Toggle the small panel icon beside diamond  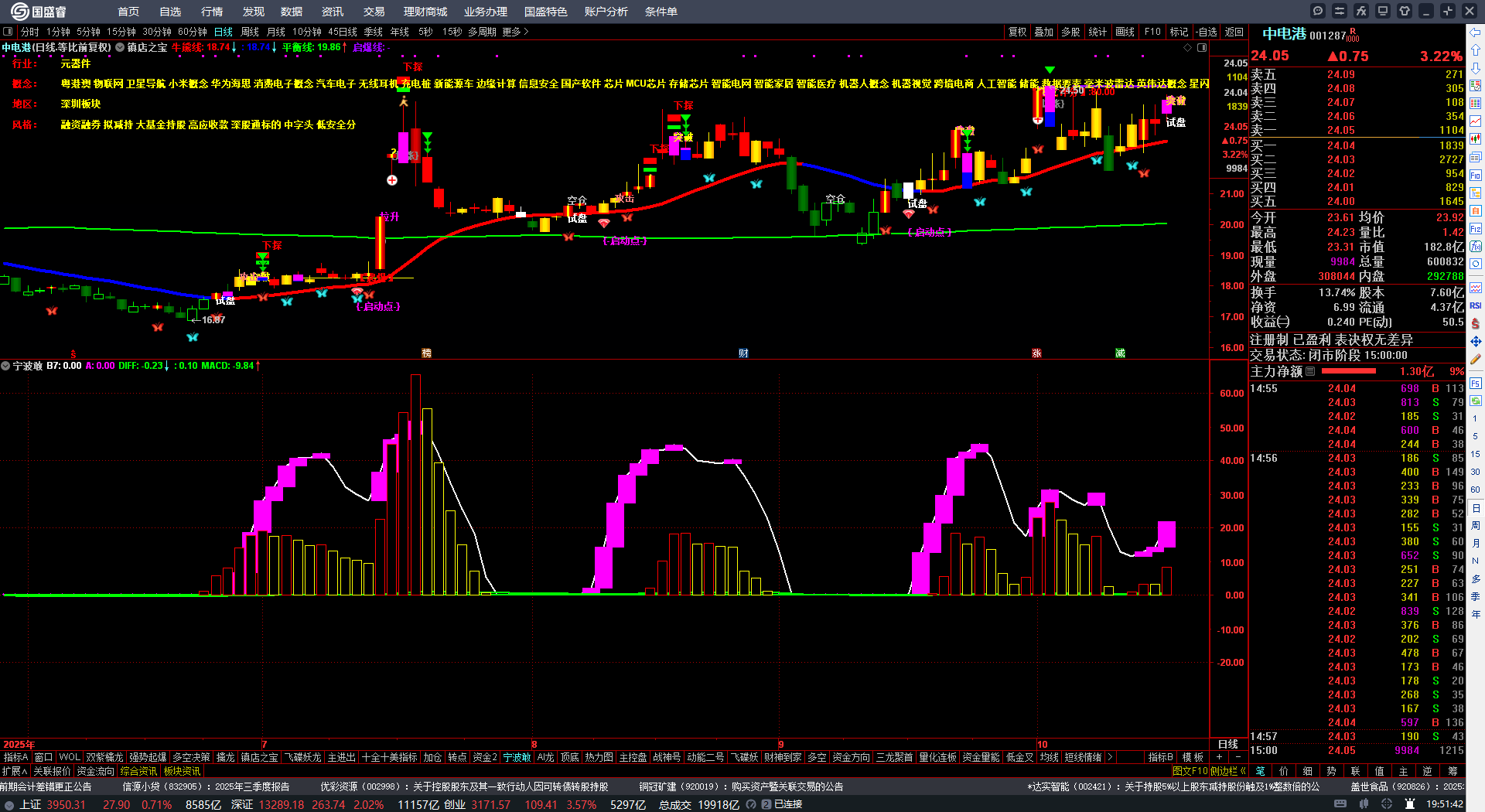pyautogui.click(x=1202, y=47)
